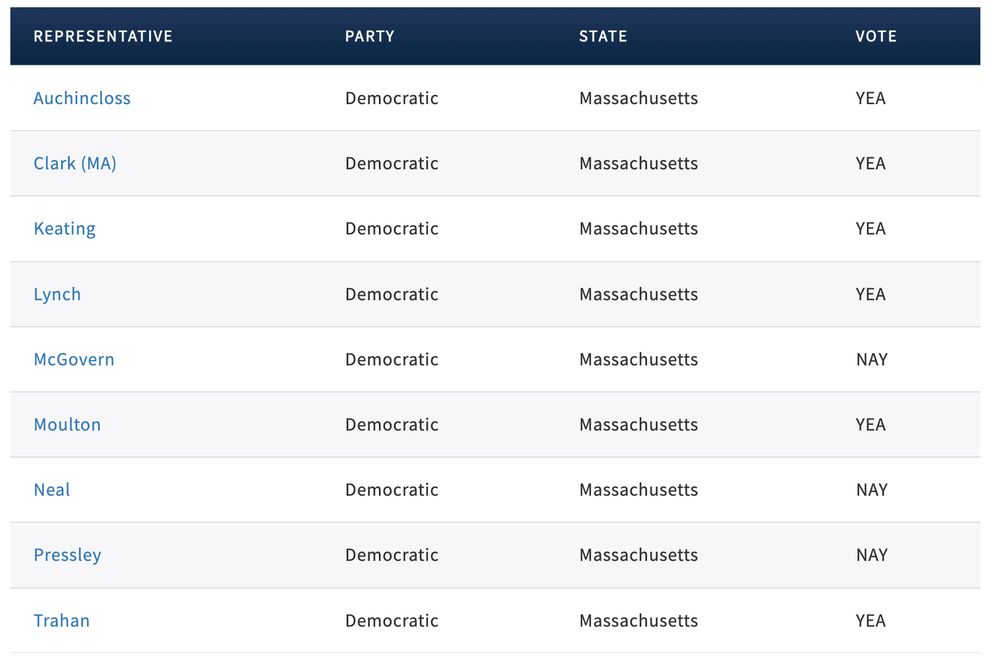Screen dimensions: 1000x672
Task: Click the YEA vote in Auchincloss's row
Action: 871,98
